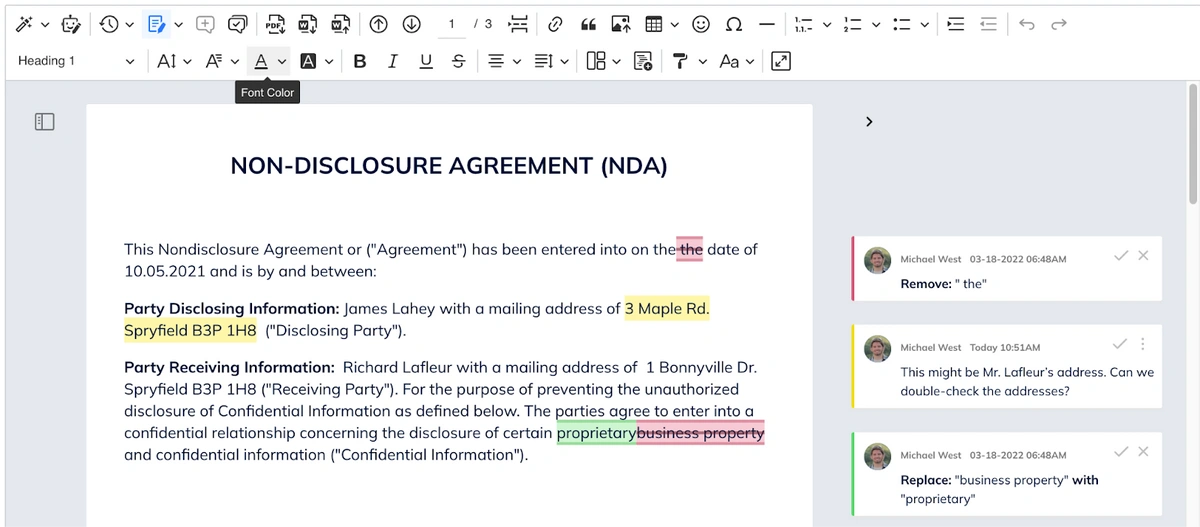Click the image upload icon
Screen dimensions: 1200x527
(x=621, y=24)
